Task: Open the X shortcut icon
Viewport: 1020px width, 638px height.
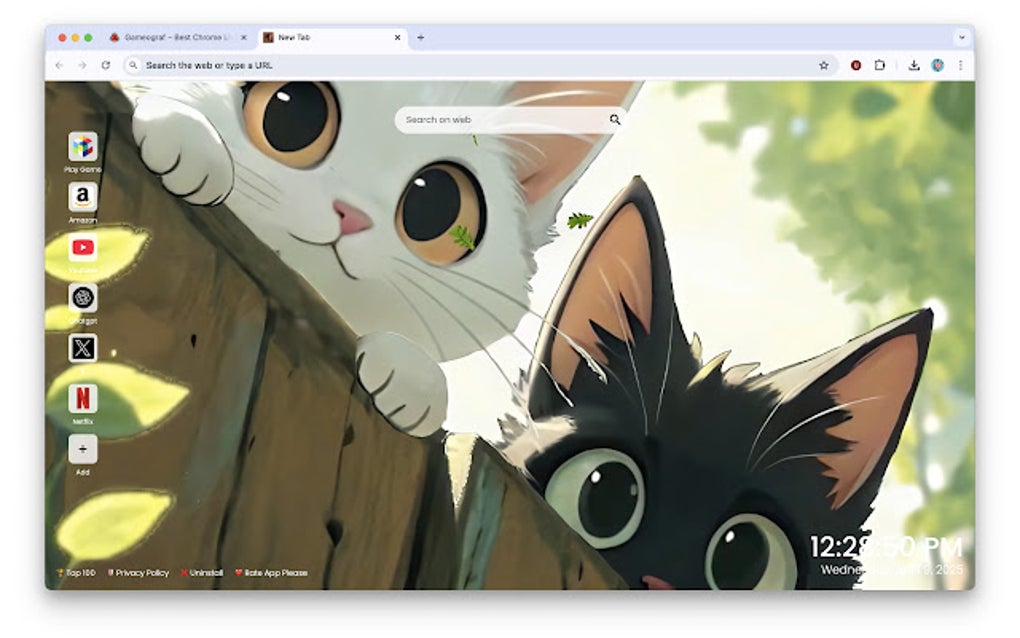Action: tap(83, 349)
